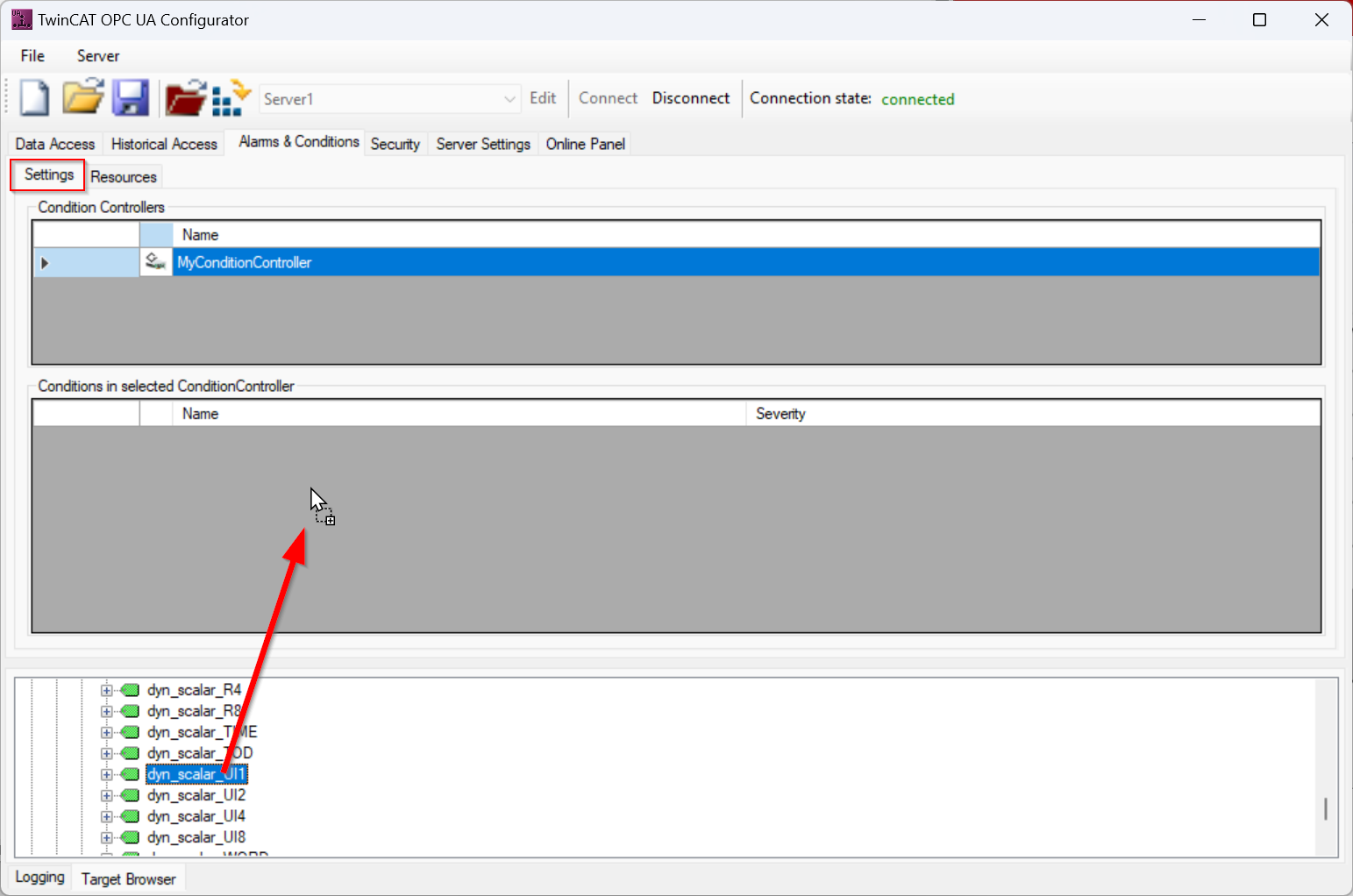The height and width of the screenshot is (896, 1353).
Task: Expand the dyn_scalar_UI2 node
Action: point(106,795)
